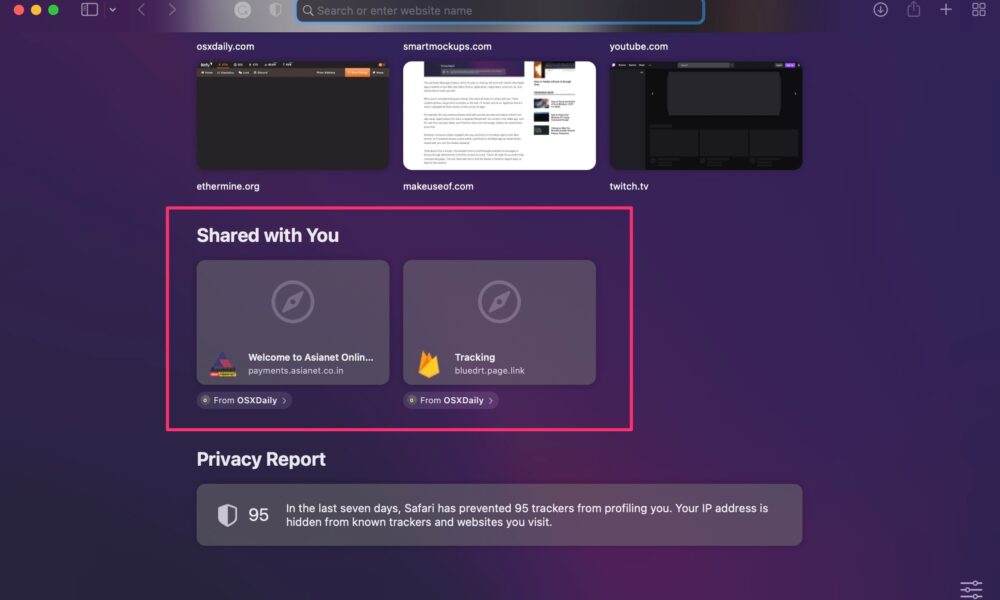Show the Downloads button
The height and width of the screenshot is (600, 1000).
(x=880, y=10)
